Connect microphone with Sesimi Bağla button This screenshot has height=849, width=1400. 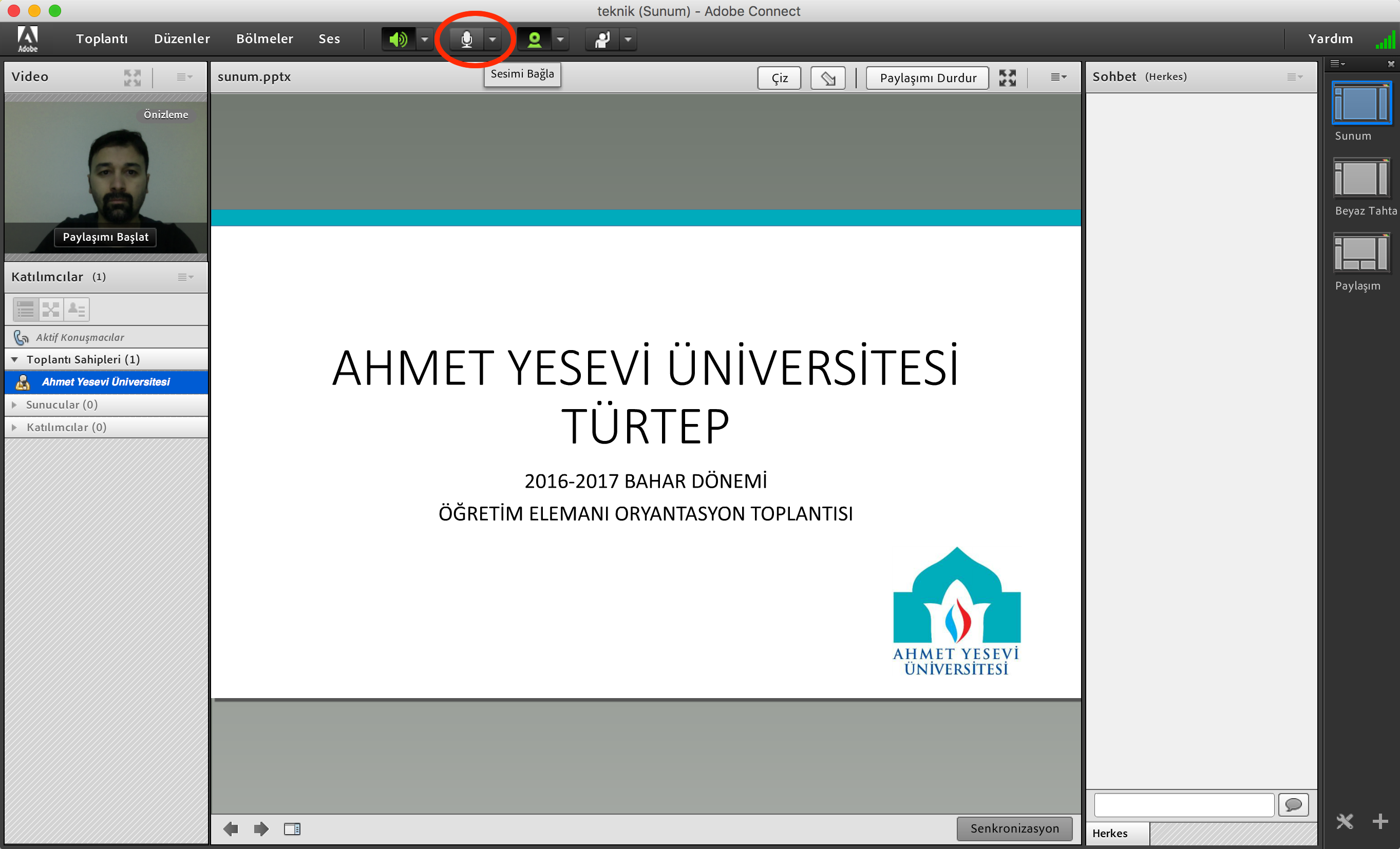(466, 39)
